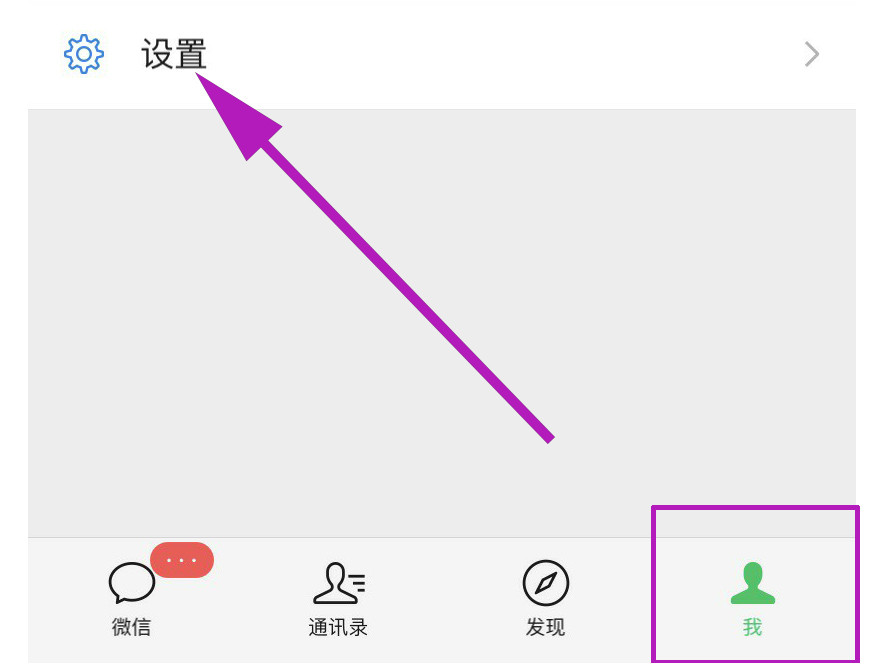Select the 发现 compass icon
884x663 pixels.
point(546,583)
